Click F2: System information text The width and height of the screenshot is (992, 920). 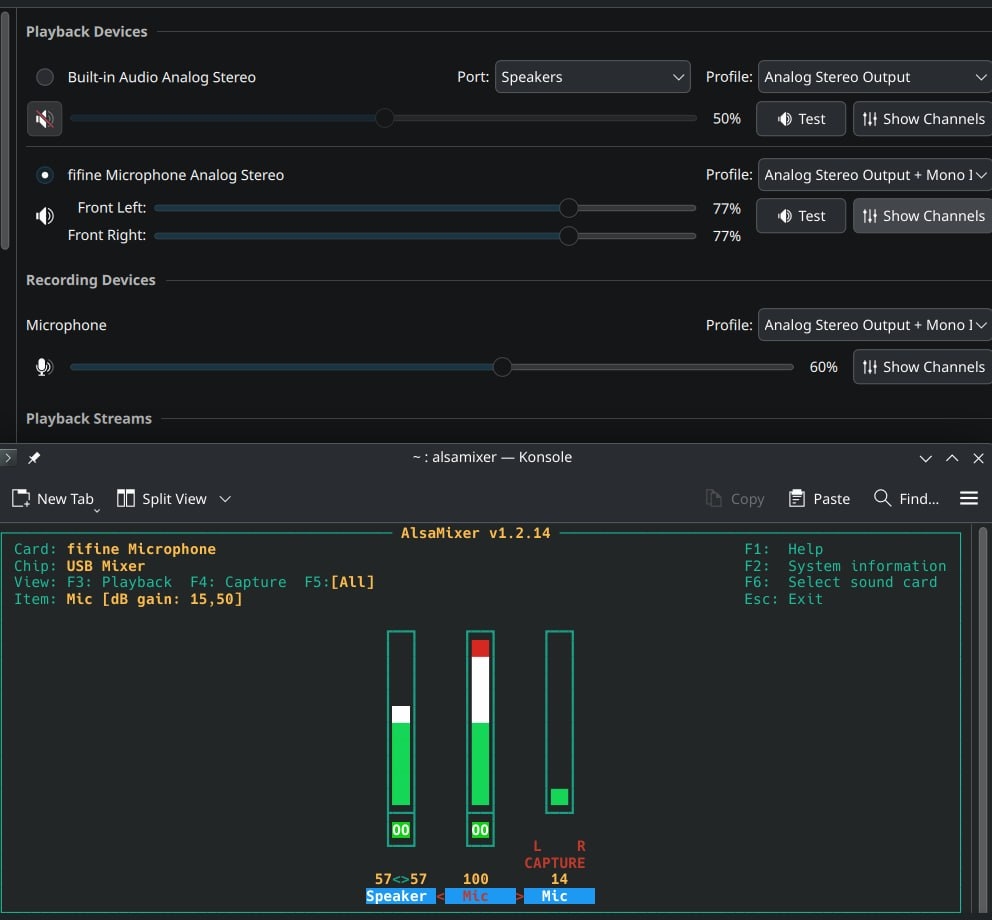coord(845,566)
